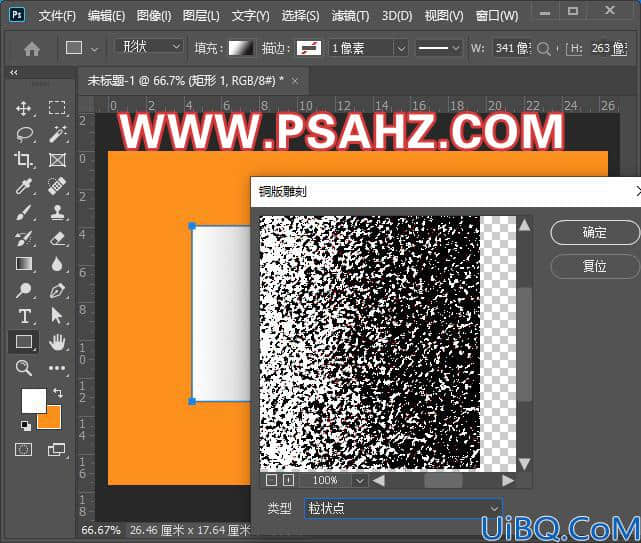The width and height of the screenshot is (641, 543).
Task: Open the 窗口(W) menu
Action: (497, 16)
